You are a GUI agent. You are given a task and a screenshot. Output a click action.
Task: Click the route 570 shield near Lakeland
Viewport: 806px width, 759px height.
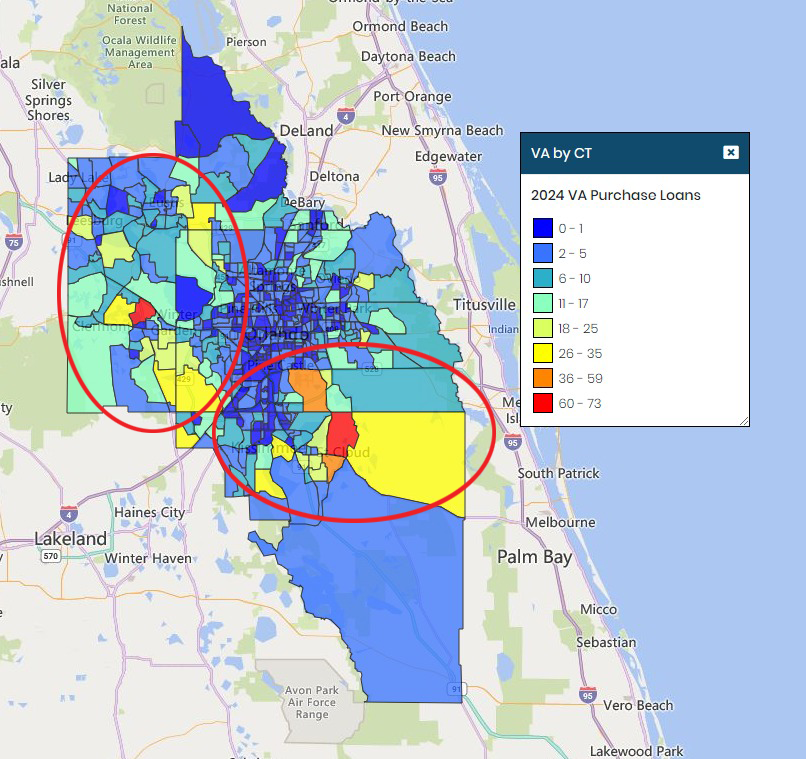(x=50, y=556)
